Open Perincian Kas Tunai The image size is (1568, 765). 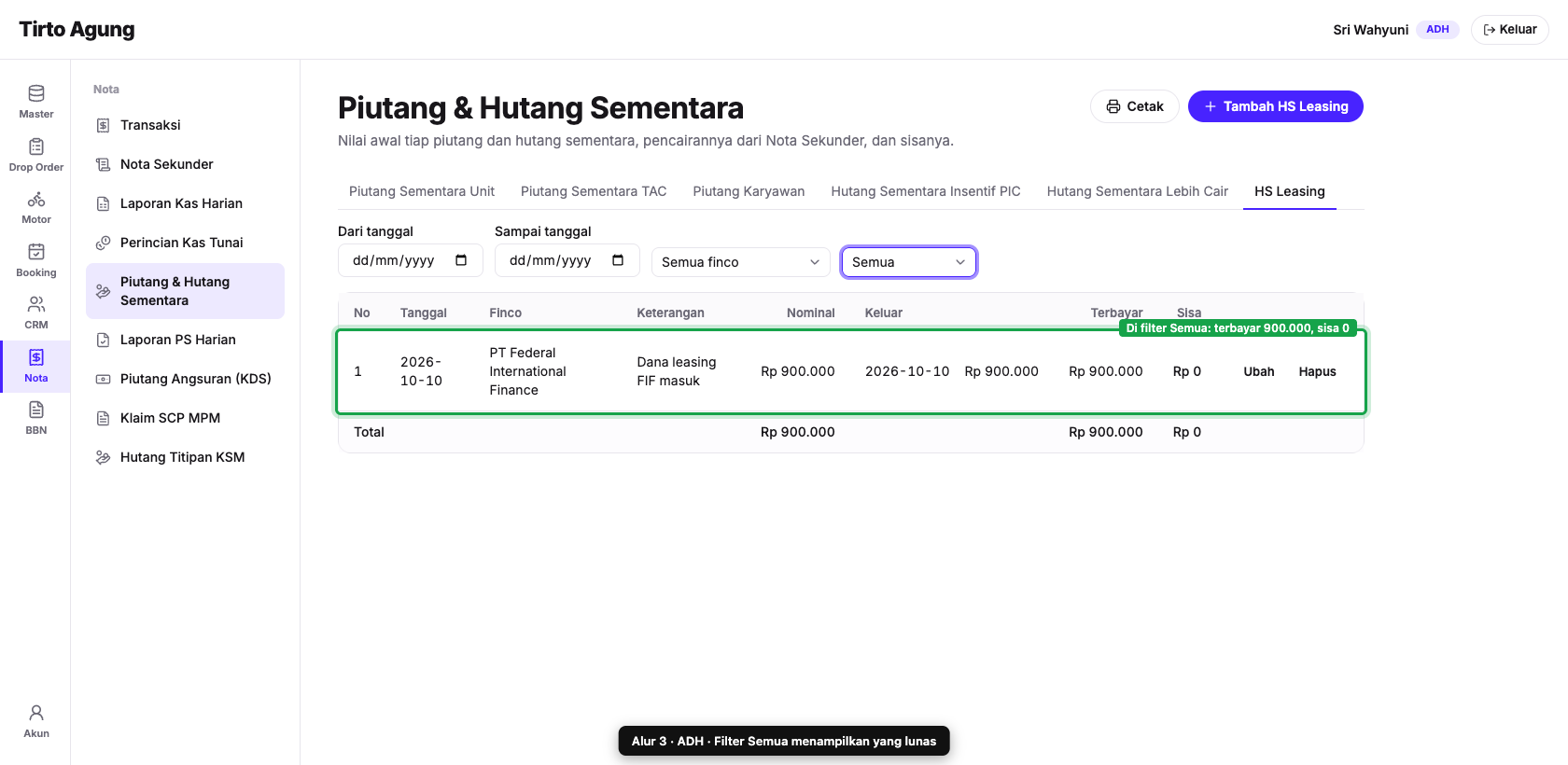pos(185,243)
